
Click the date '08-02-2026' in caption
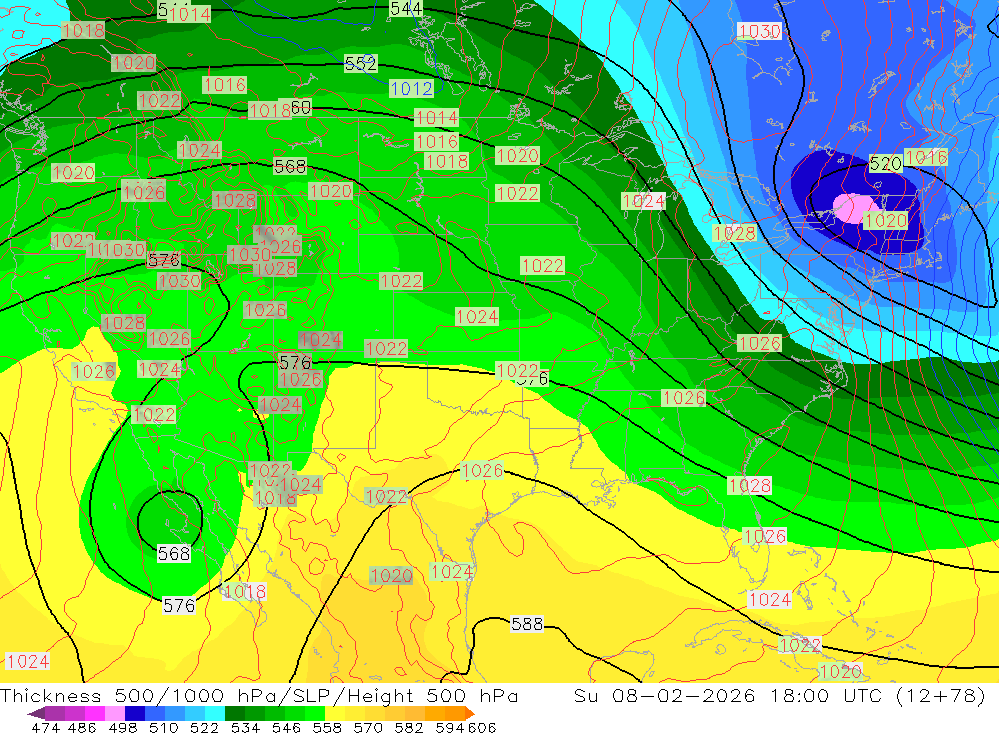pos(684,695)
